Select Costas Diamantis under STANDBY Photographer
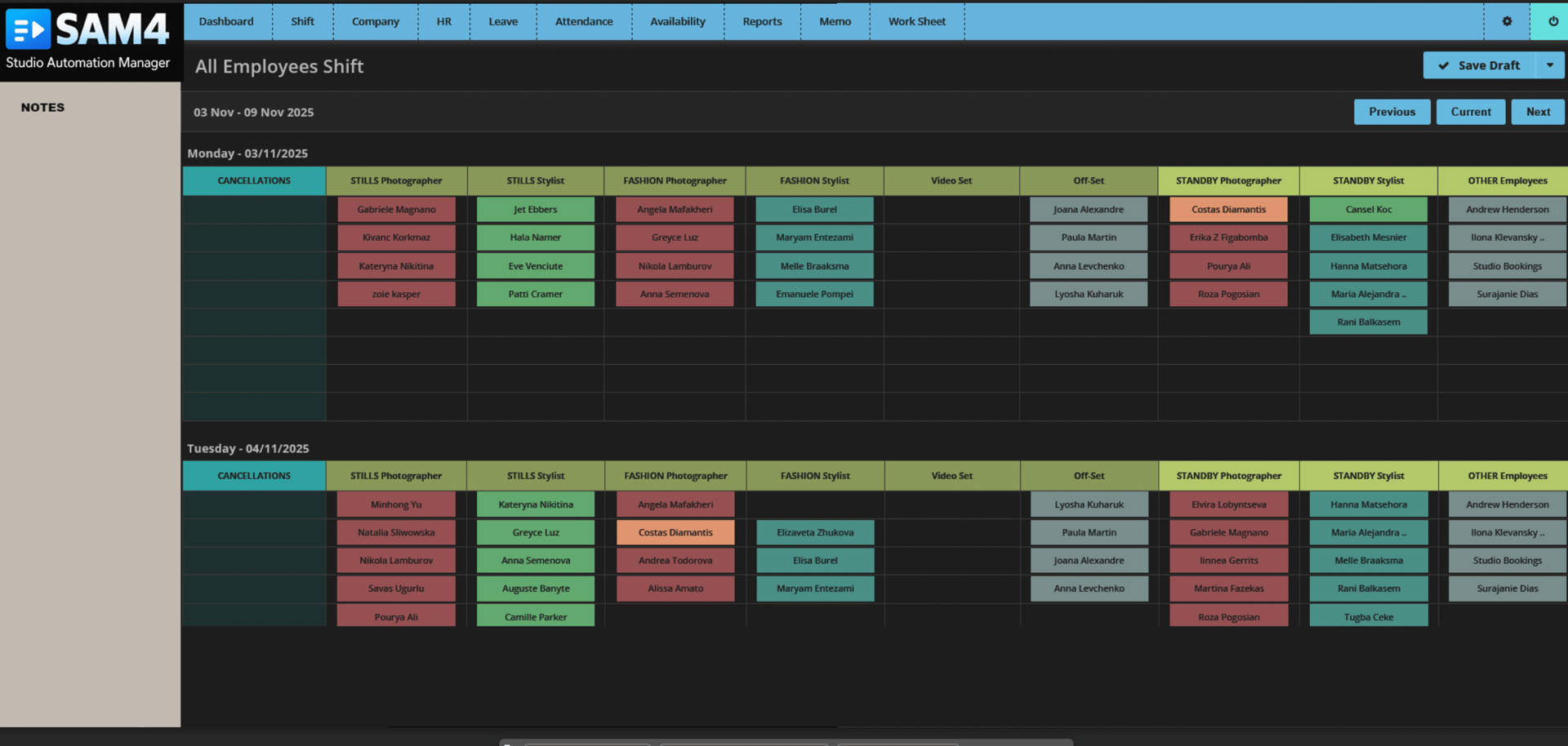The width and height of the screenshot is (1568, 746). [1228, 209]
